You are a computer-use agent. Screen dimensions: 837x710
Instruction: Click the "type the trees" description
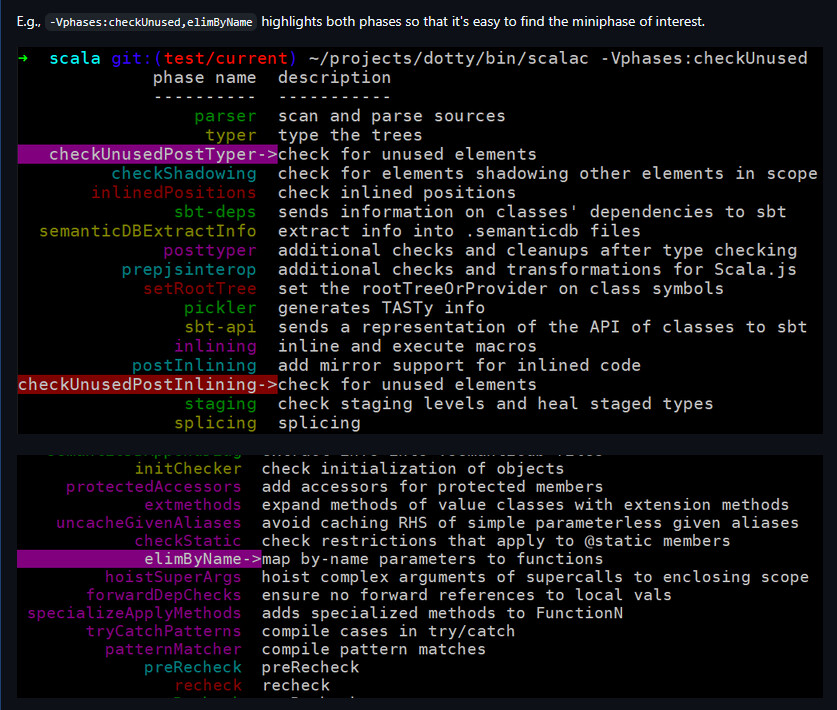click(350, 136)
